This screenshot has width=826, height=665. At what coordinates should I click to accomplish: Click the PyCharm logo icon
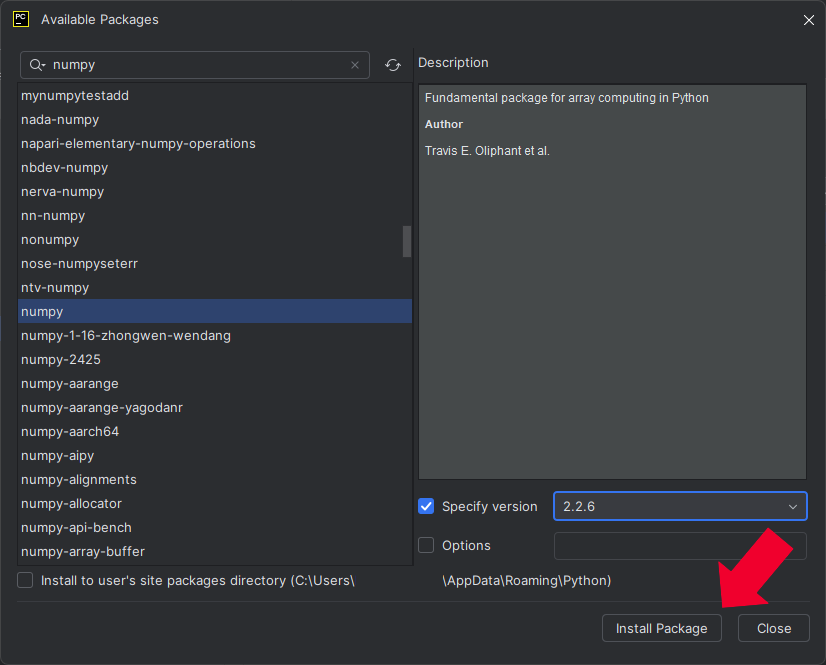(20, 19)
